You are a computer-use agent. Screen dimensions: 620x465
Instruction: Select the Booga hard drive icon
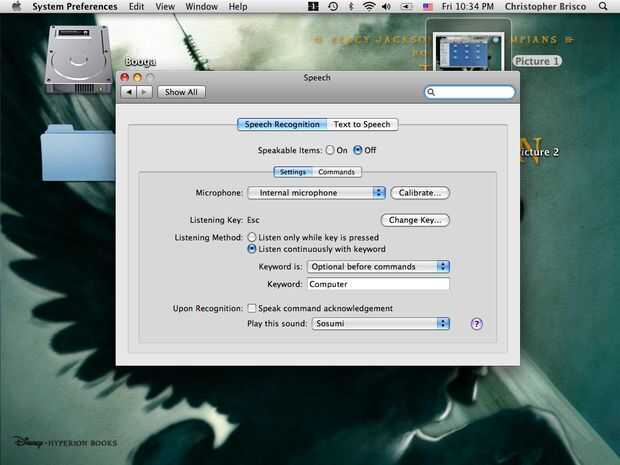[78, 59]
